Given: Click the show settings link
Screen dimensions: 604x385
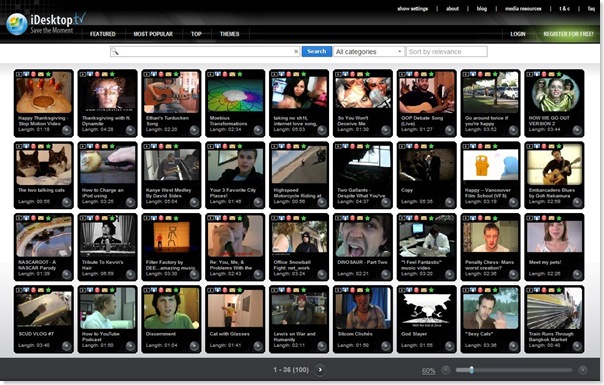Looking at the screenshot, I should 413,8.
